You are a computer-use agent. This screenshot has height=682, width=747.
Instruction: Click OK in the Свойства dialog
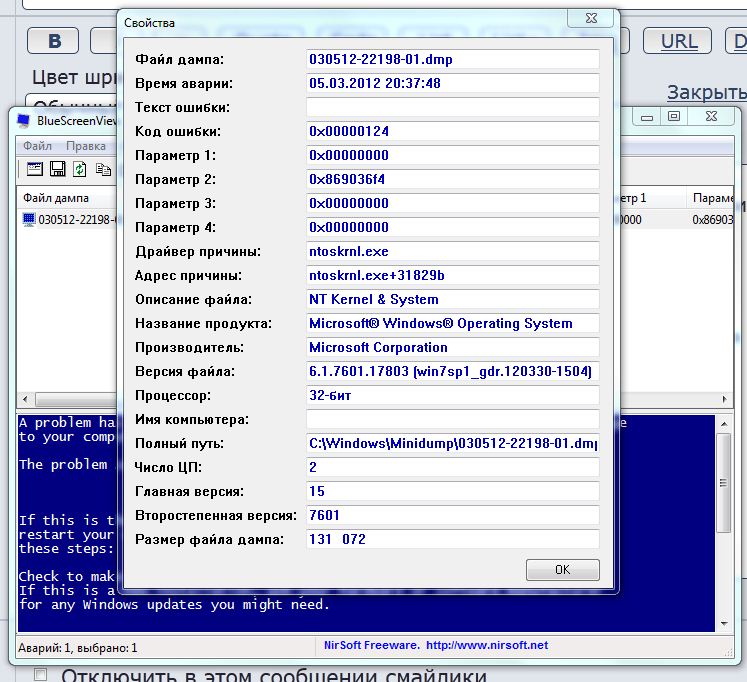pos(563,570)
